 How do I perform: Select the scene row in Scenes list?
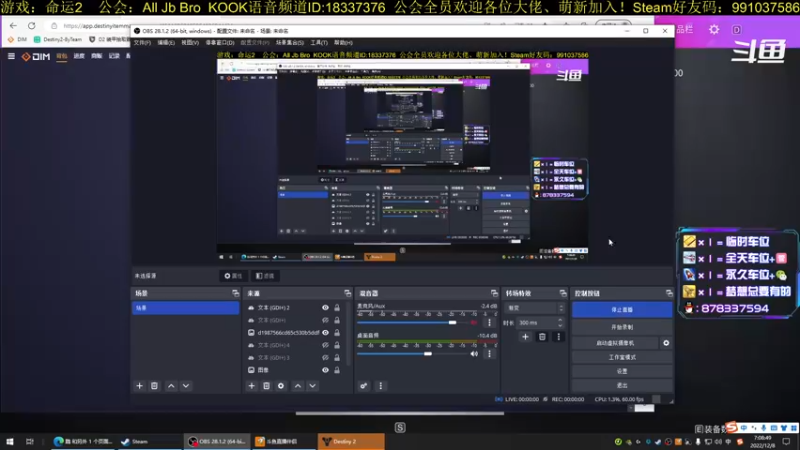[x=186, y=308]
